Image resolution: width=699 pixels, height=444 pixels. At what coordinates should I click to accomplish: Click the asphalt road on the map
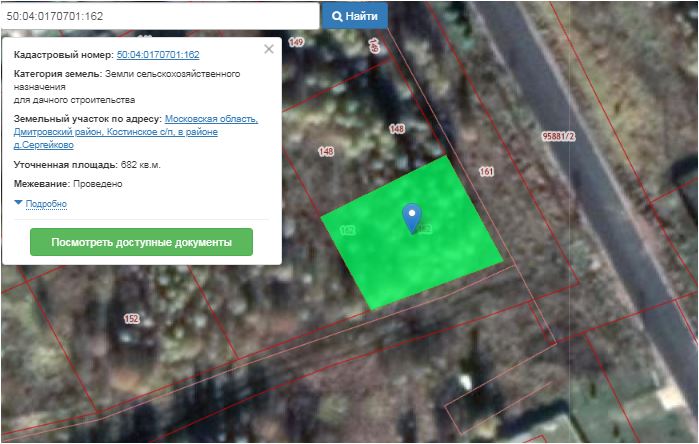pos(600,200)
